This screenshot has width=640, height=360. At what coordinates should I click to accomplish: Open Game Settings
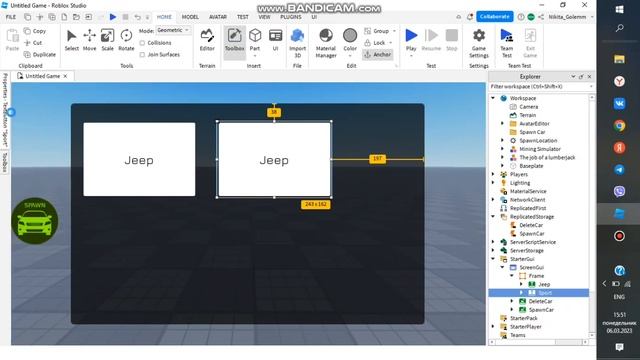pyautogui.click(x=479, y=43)
